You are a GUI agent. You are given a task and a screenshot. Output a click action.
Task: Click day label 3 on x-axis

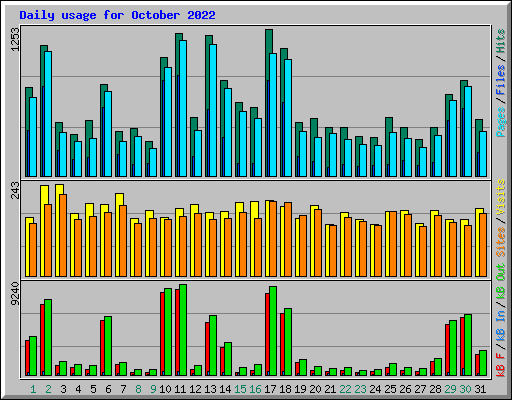63,389
